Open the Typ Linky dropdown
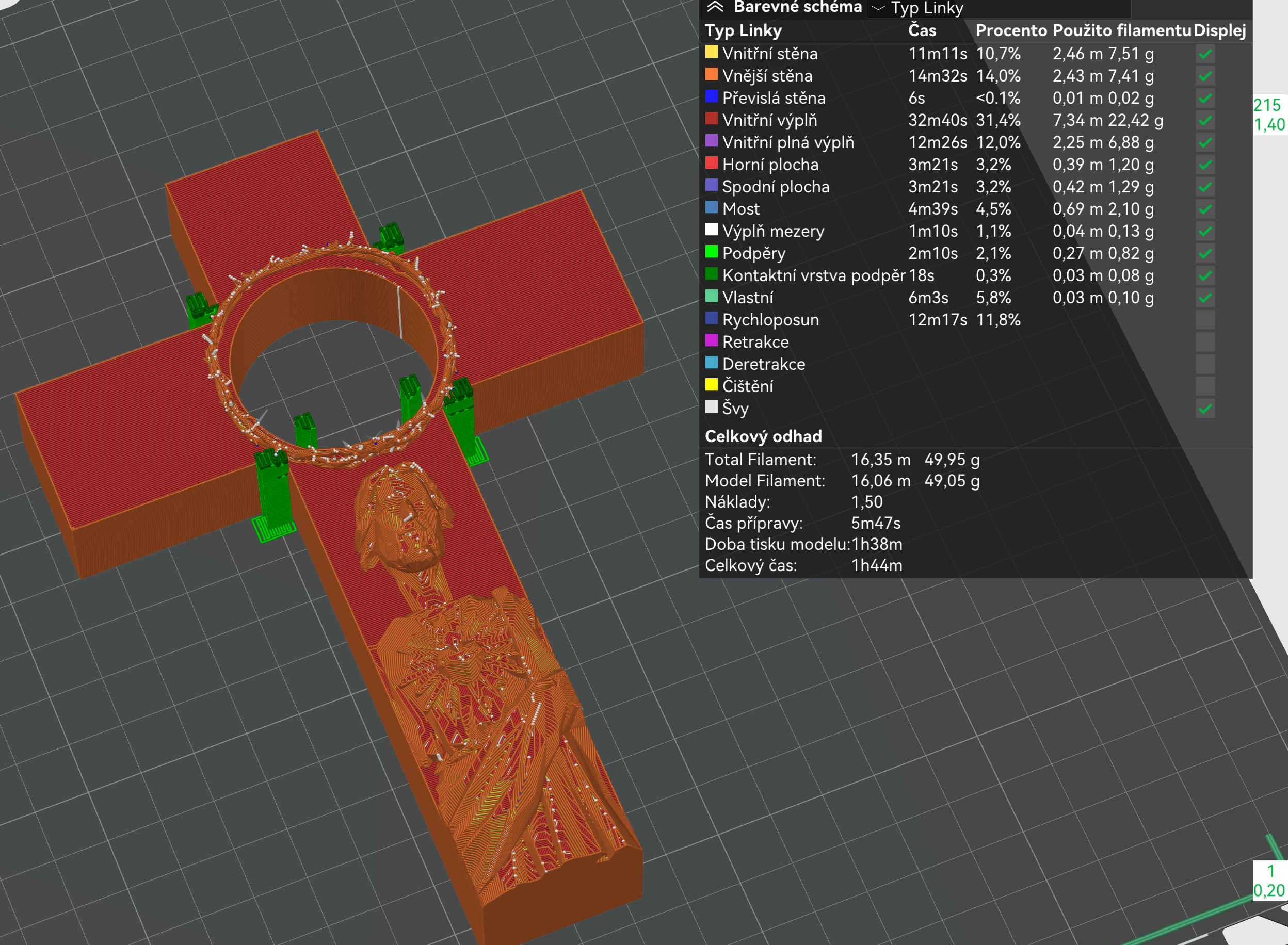1288x945 pixels. coord(999,8)
